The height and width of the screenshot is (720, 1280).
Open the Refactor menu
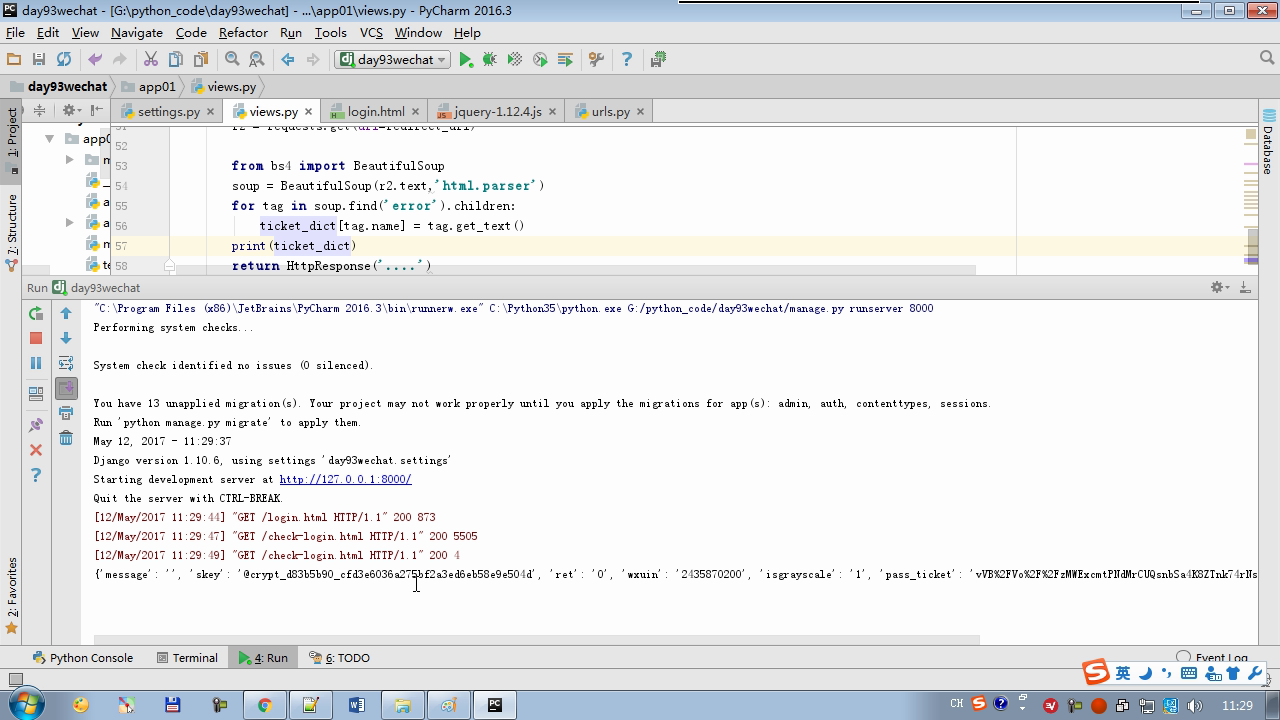coord(243,32)
